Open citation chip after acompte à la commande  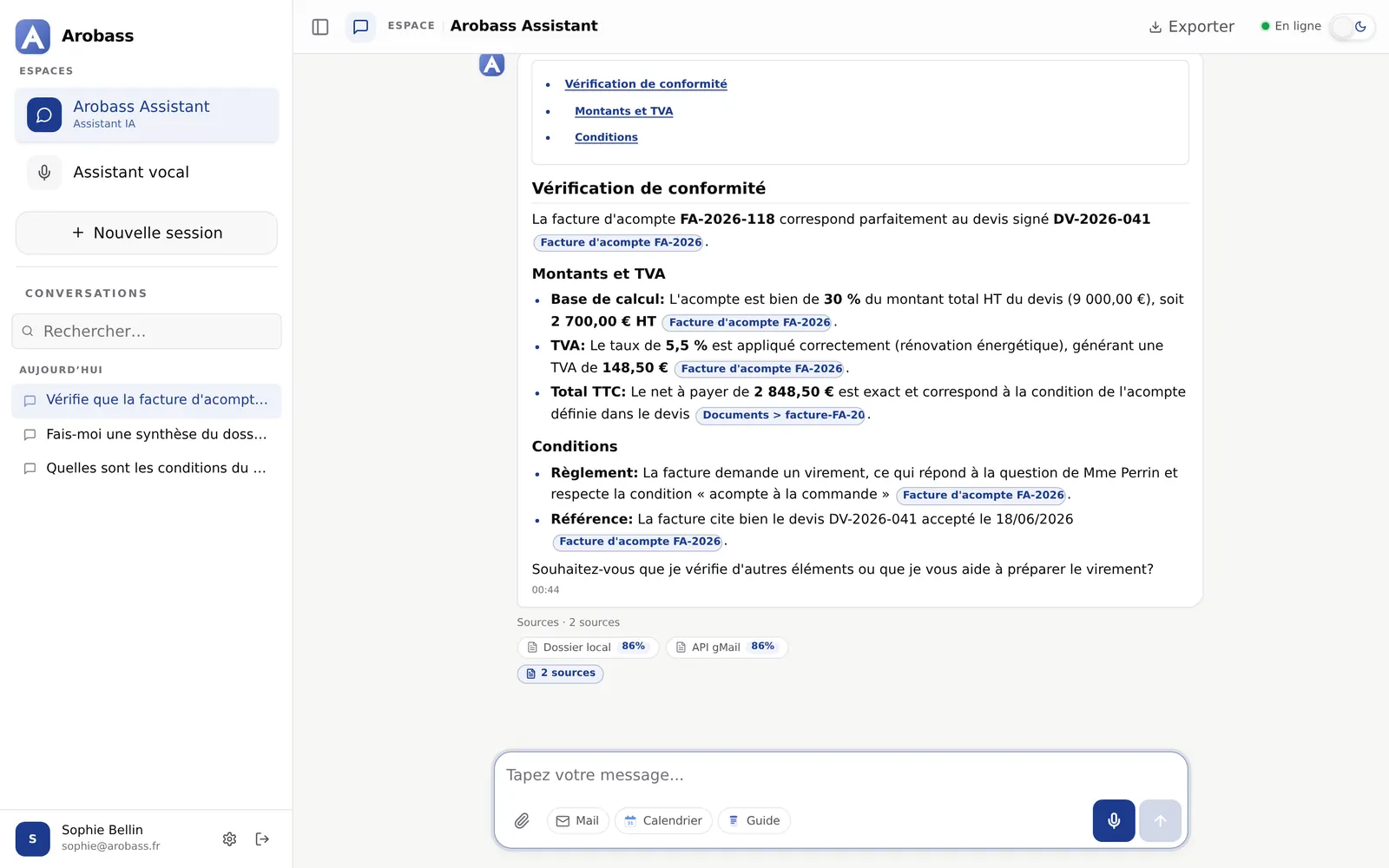click(982, 495)
